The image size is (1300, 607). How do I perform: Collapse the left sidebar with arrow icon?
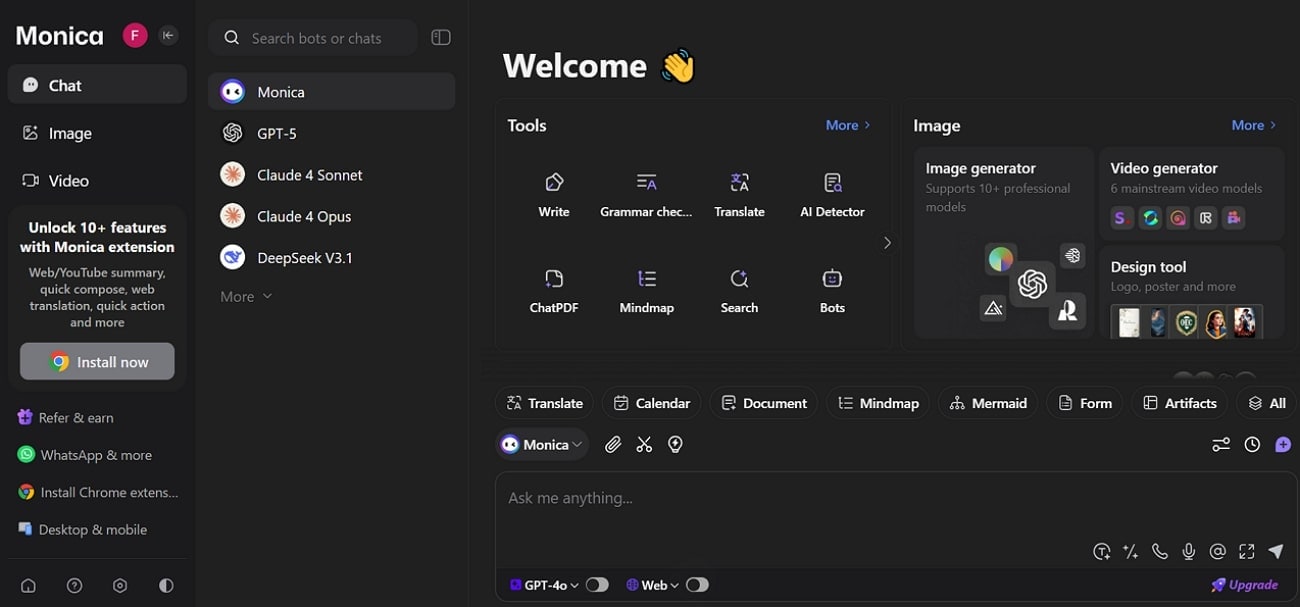click(x=168, y=36)
